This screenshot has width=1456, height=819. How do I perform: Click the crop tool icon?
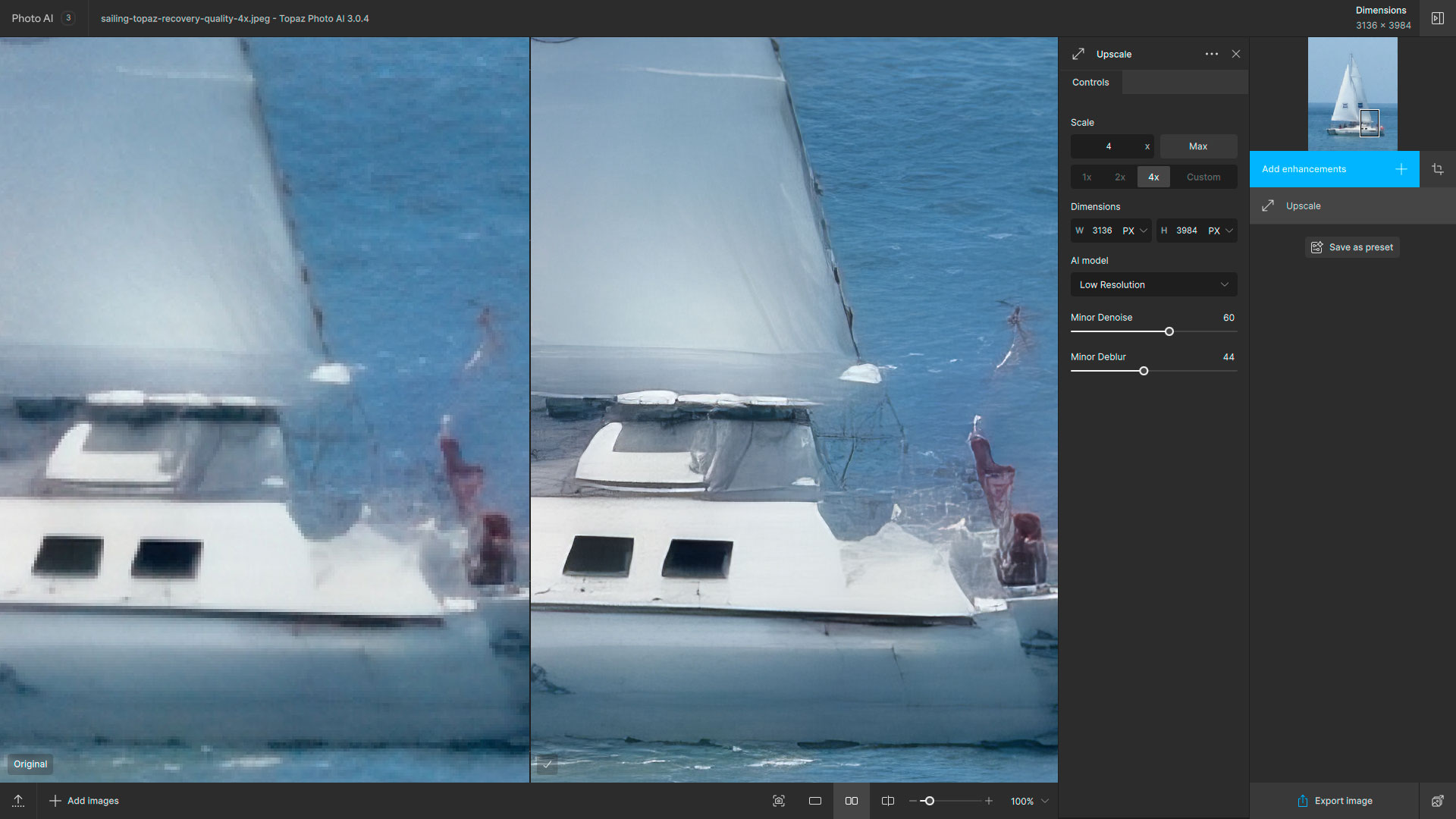[1437, 169]
